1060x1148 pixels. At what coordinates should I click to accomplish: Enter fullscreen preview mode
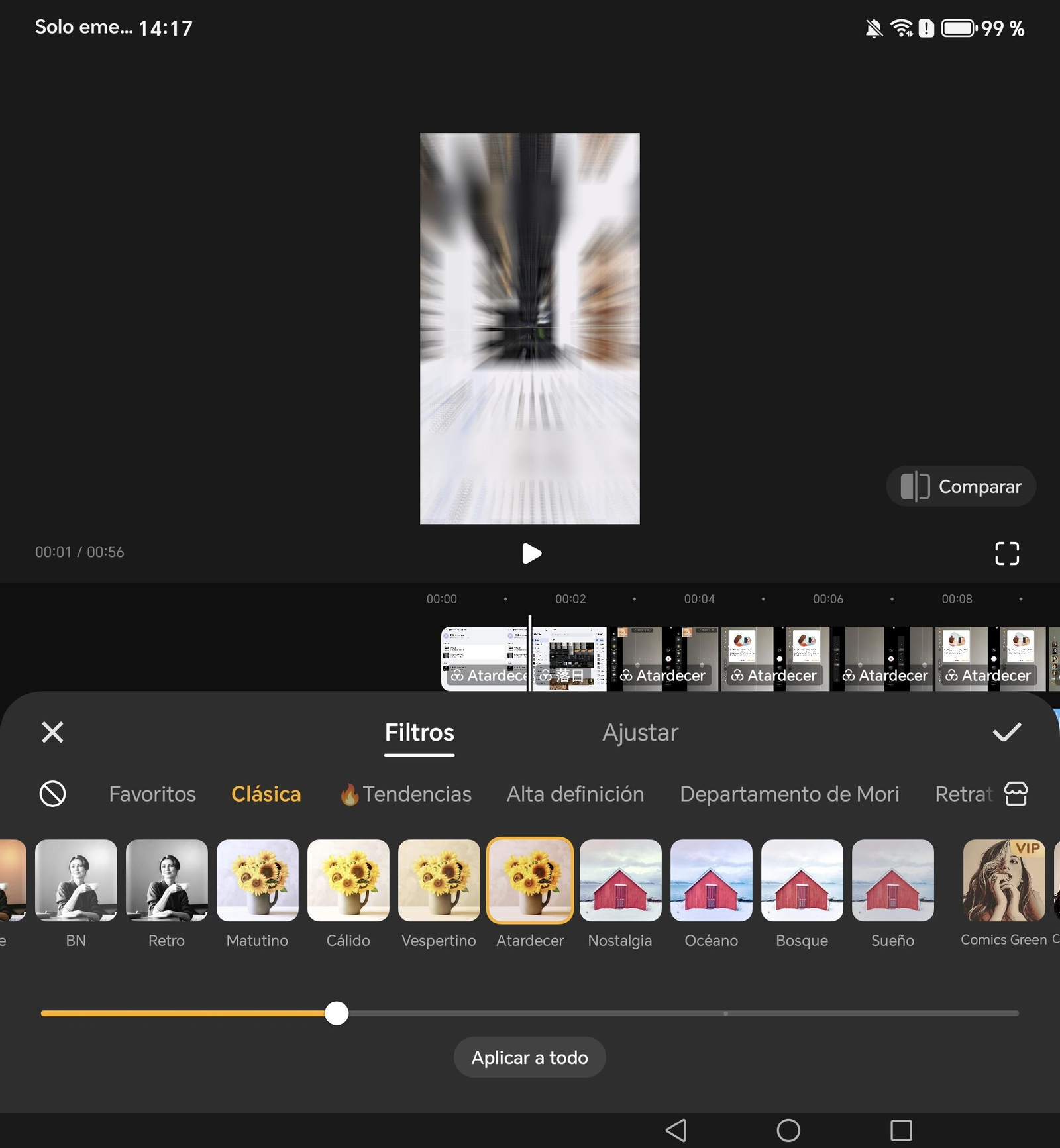pos(1006,553)
